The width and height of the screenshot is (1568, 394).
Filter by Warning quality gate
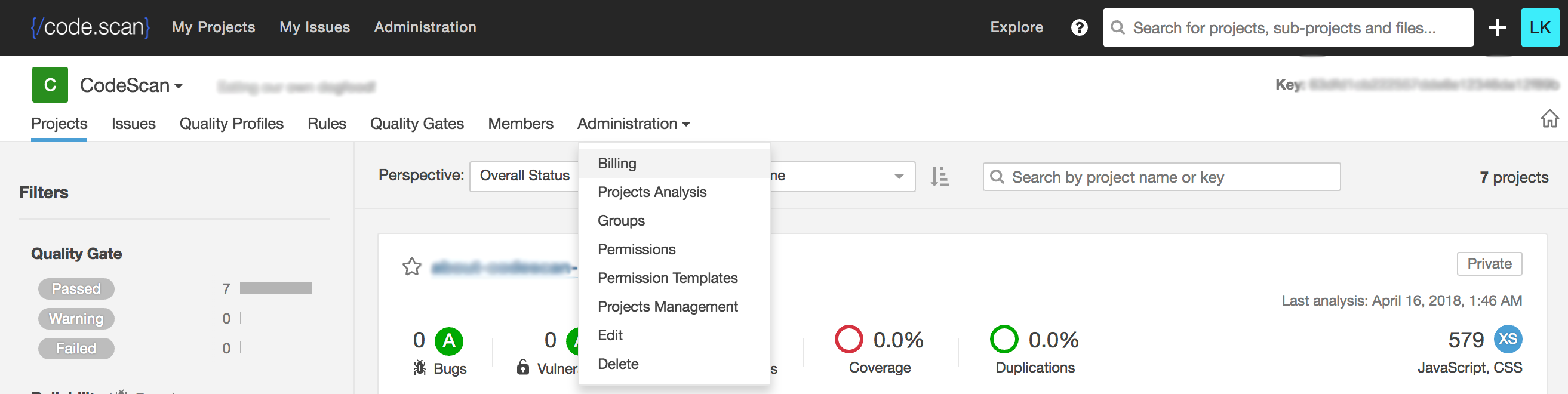coord(76,319)
